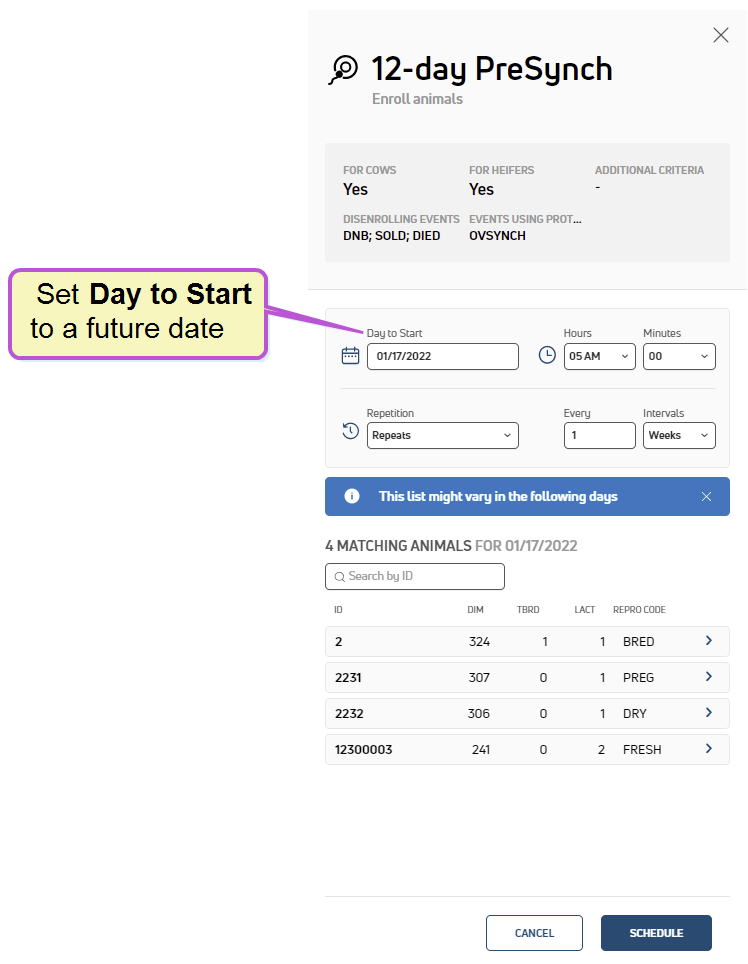Click the PreSynch protocol icon near title
This screenshot has height=964, width=748.
click(x=344, y=69)
